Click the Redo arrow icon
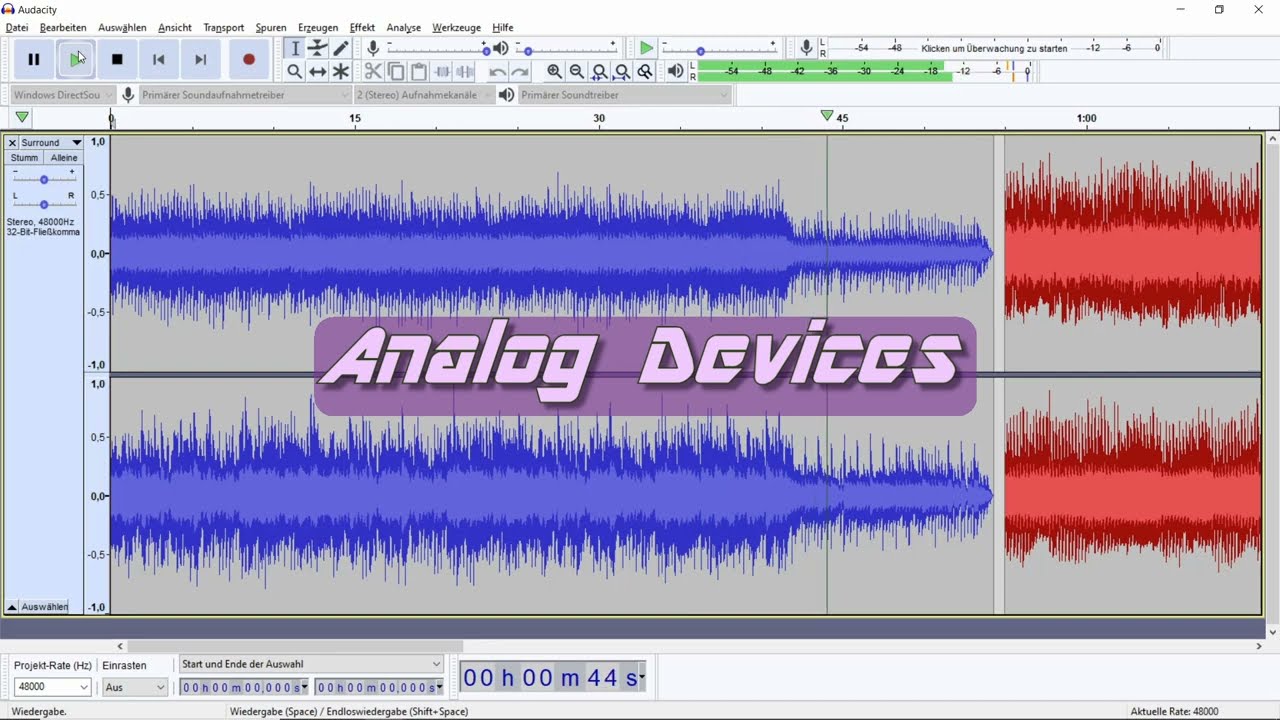Image resolution: width=1280 pixels, height=720 pixels. pos(520,71)
